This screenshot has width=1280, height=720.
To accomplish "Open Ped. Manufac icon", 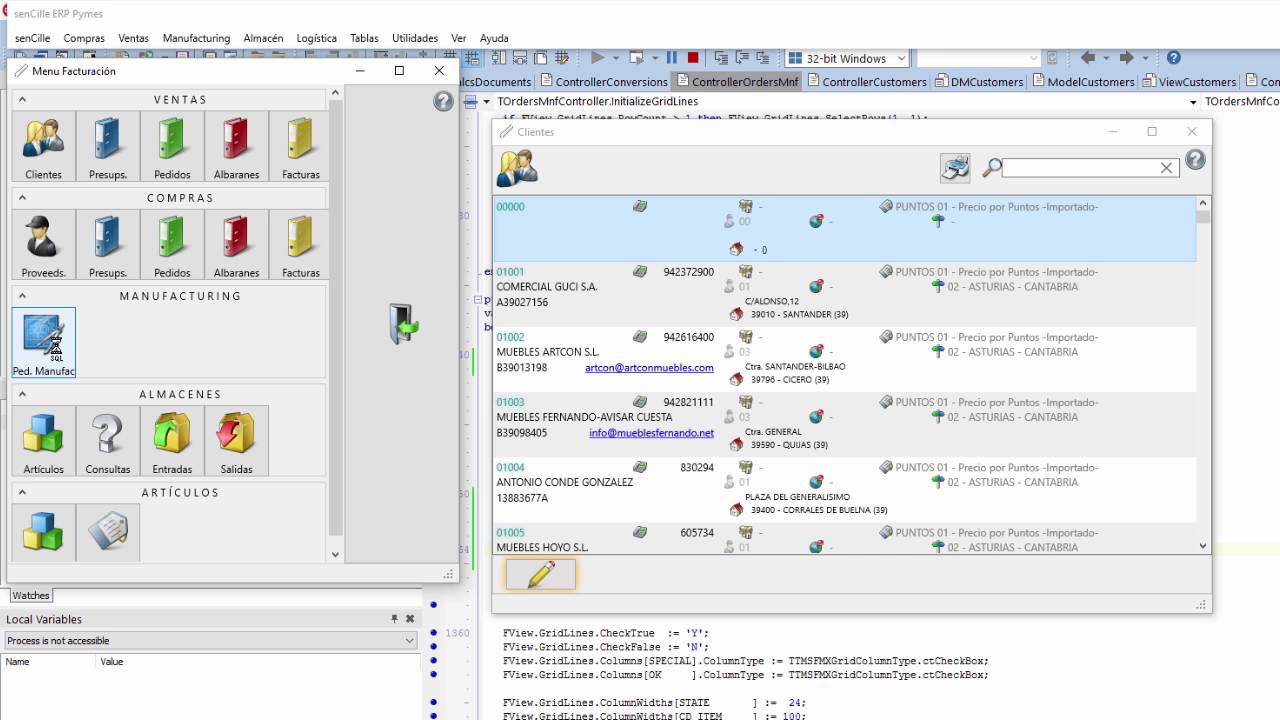I will coord(43,342).
